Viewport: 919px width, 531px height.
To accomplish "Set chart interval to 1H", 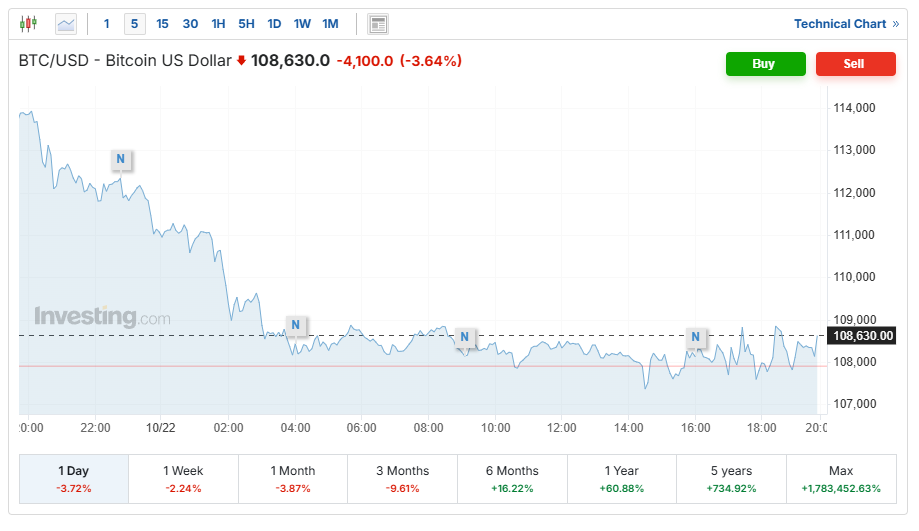I will (x=218, y=24).
